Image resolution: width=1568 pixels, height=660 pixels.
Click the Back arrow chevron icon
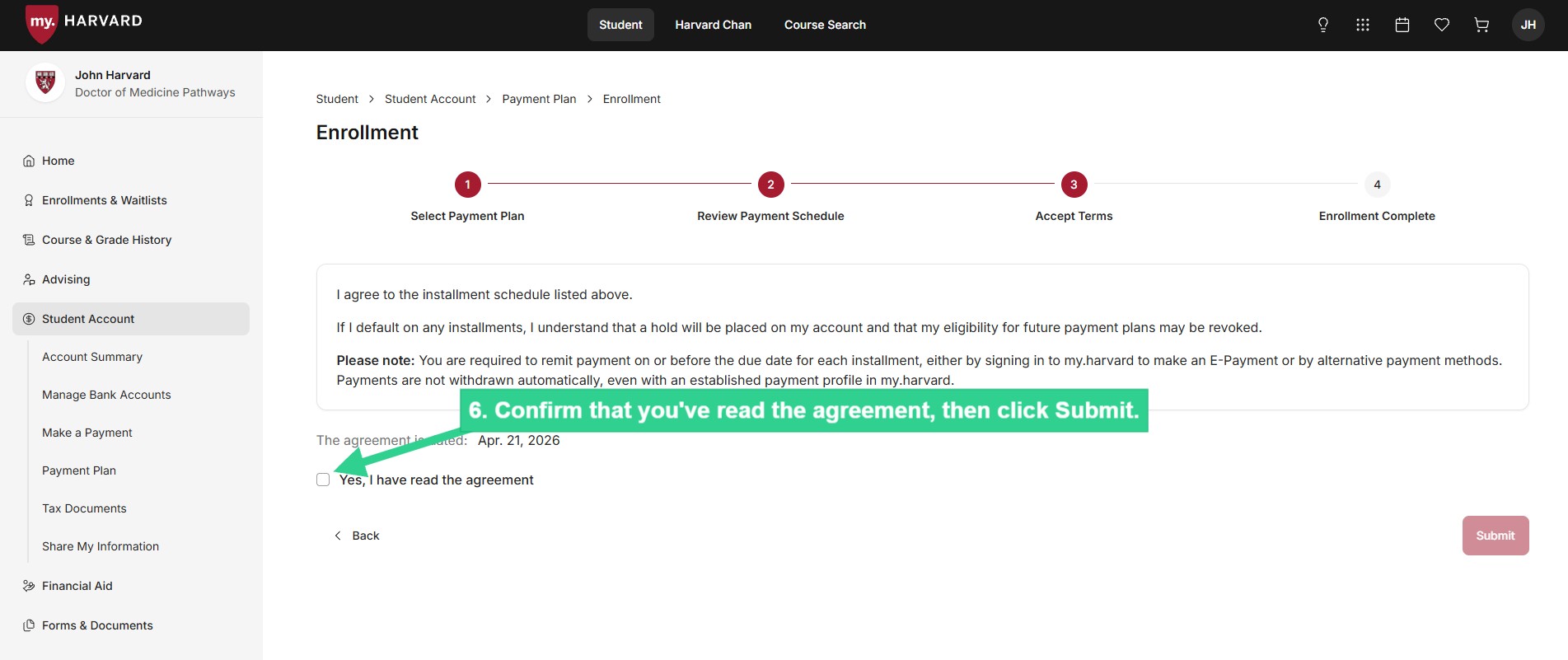pyautogui.click(x=337, y=536)
